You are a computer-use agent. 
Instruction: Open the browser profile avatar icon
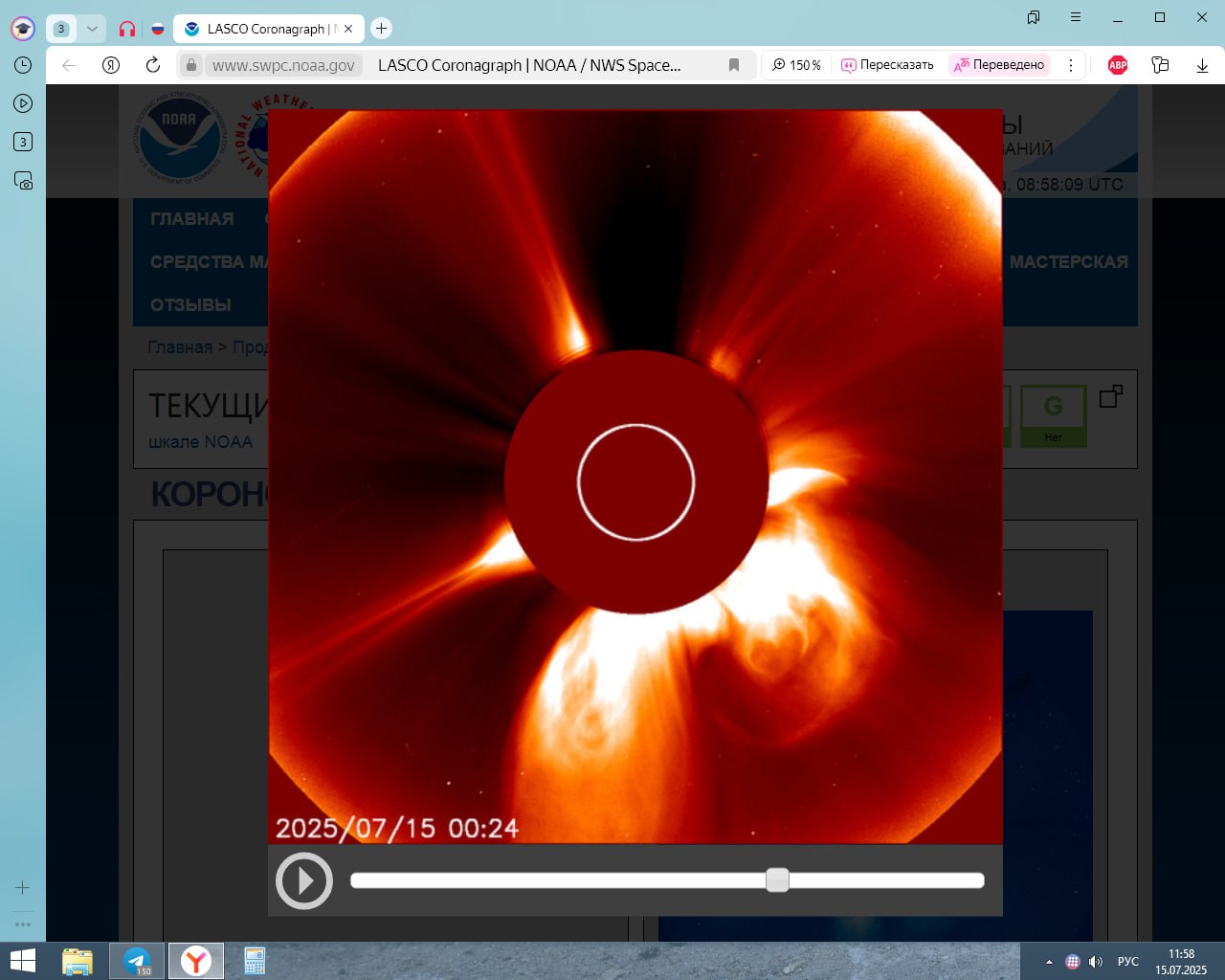pyautogui.click(x=23, y=29)
